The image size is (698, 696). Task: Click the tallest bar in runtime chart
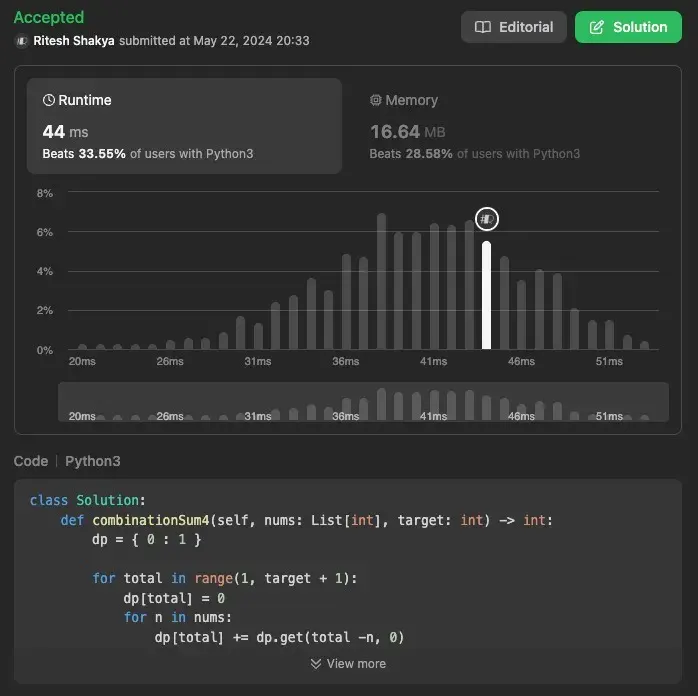click(381, 281)
